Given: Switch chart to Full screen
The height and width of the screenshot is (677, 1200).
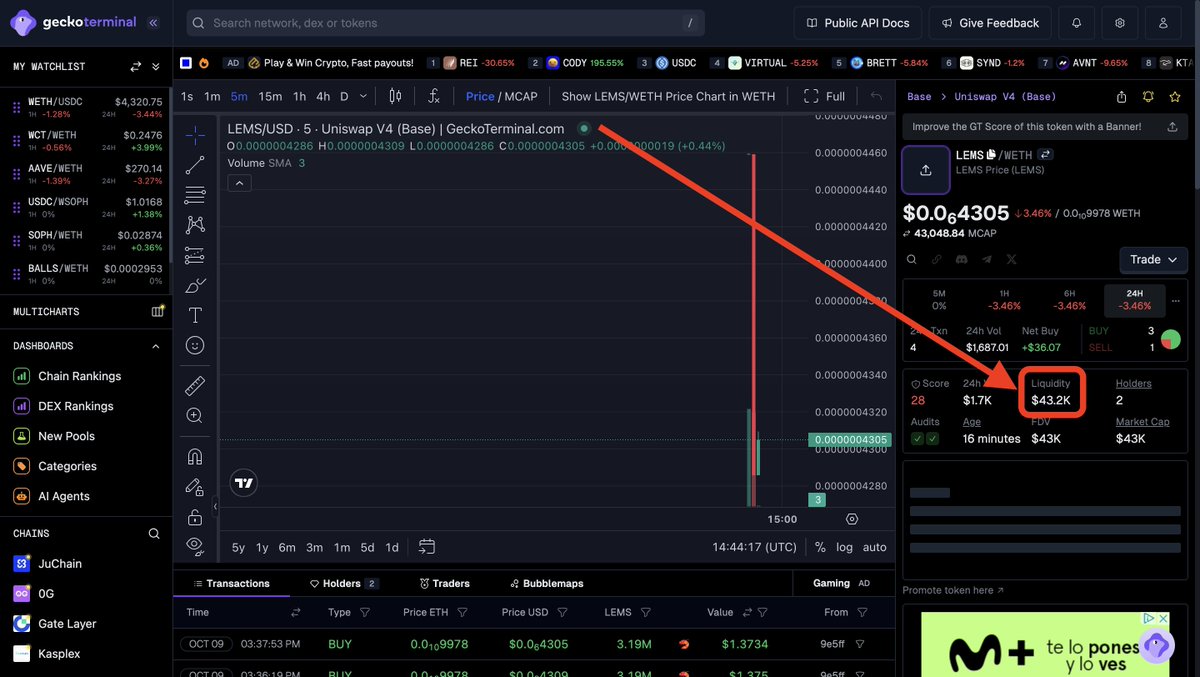Looking at the screenshot, I should tap(825, 96).
